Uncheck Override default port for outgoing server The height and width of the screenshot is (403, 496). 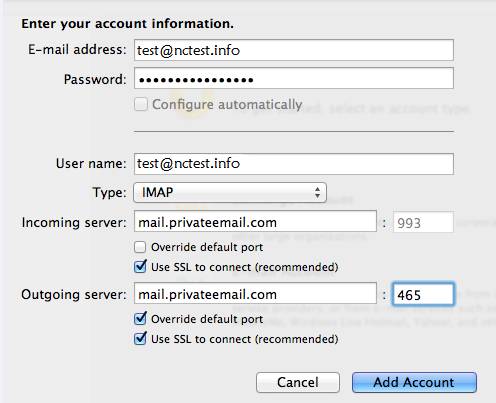140,319
